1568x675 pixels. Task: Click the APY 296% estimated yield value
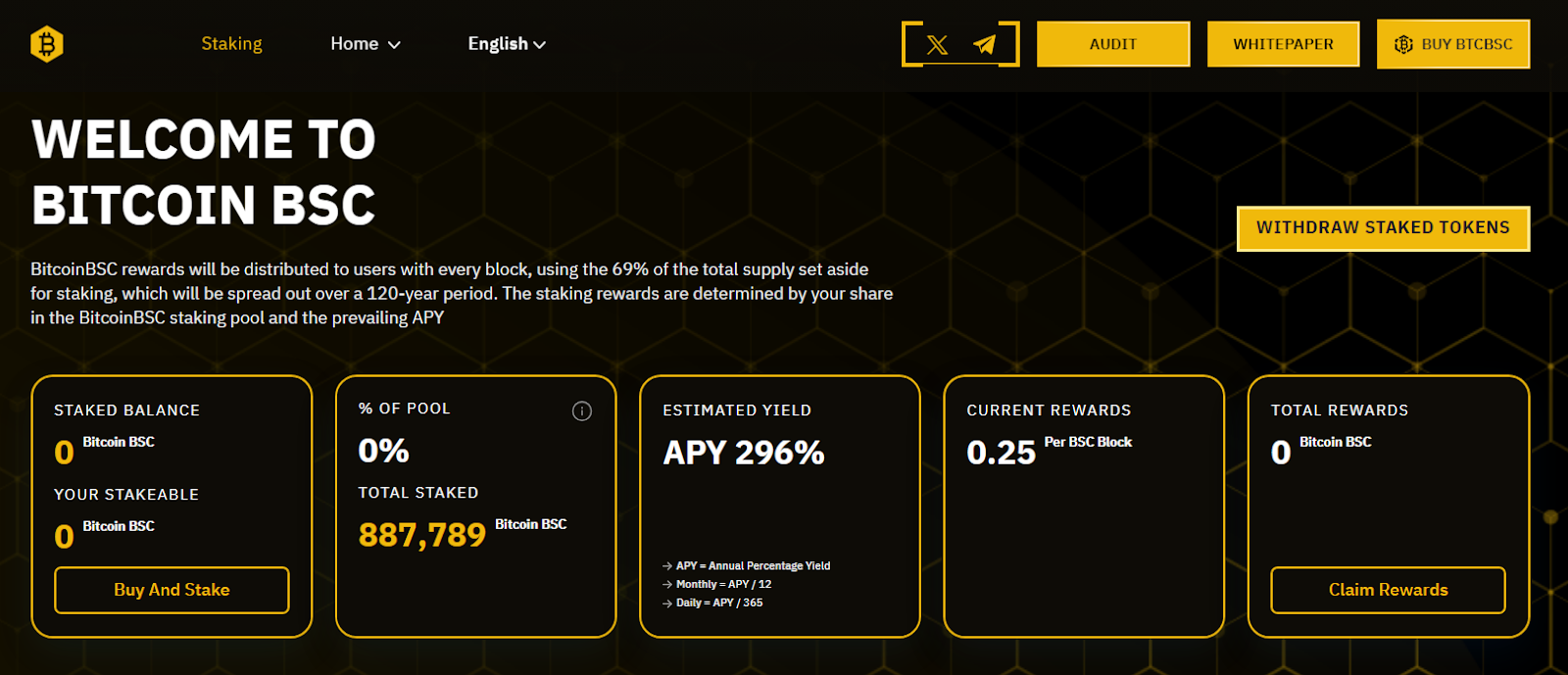tap(744, 453)
